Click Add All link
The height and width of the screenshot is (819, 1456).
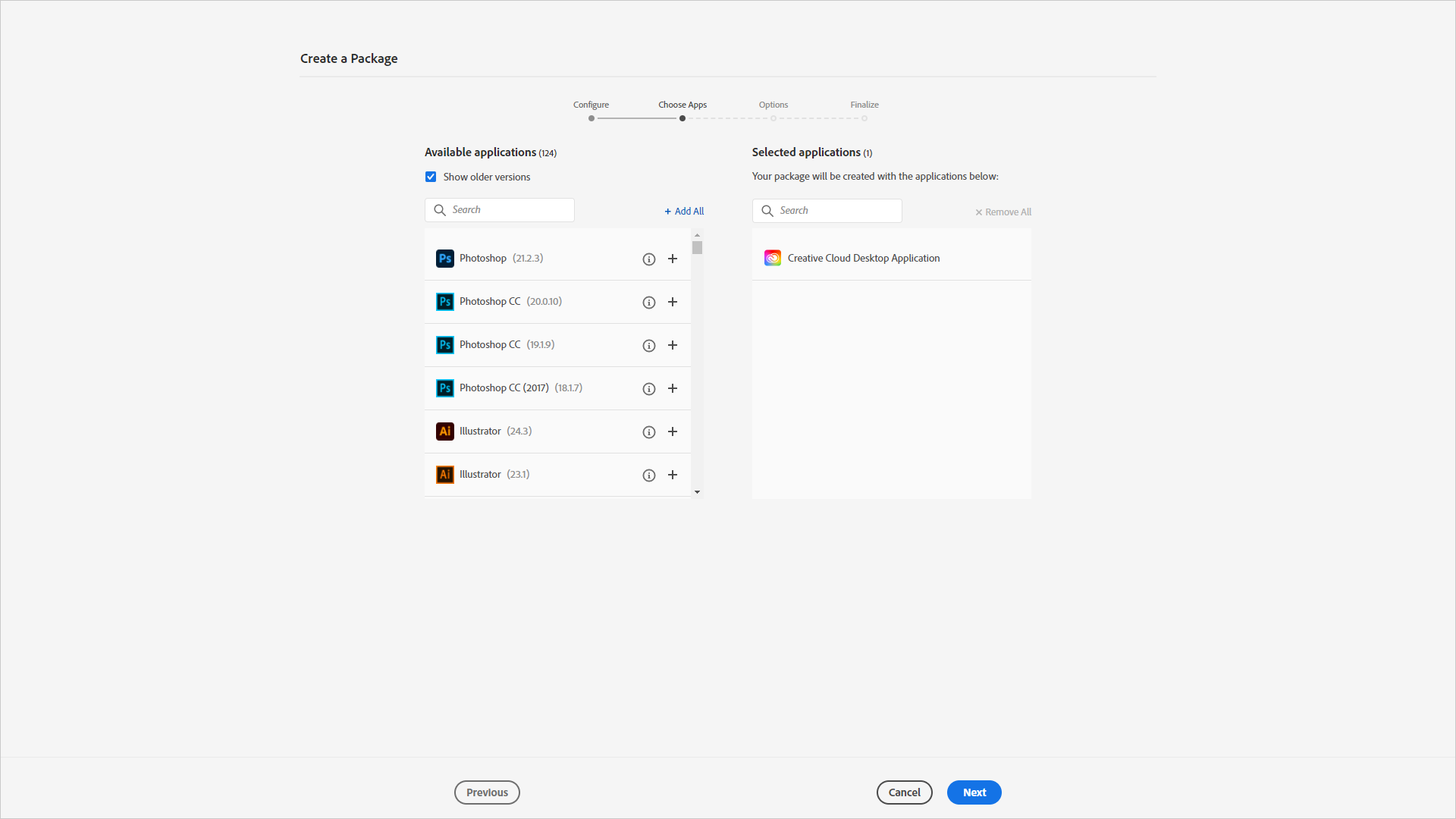[x=684, y=212]
